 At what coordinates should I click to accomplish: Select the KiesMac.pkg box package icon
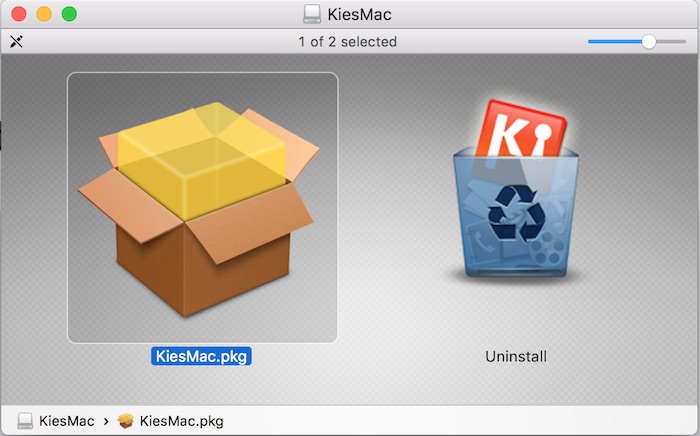(x=199, y=209)
